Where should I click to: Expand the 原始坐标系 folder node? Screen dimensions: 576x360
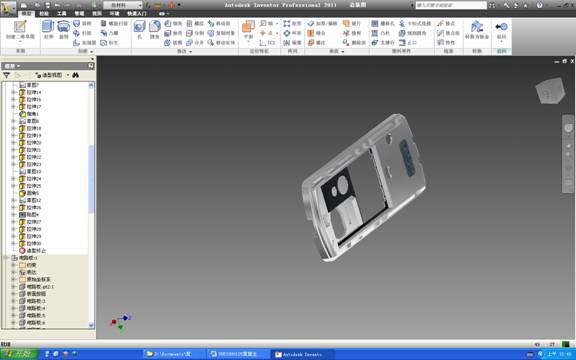tap(13, 279)
